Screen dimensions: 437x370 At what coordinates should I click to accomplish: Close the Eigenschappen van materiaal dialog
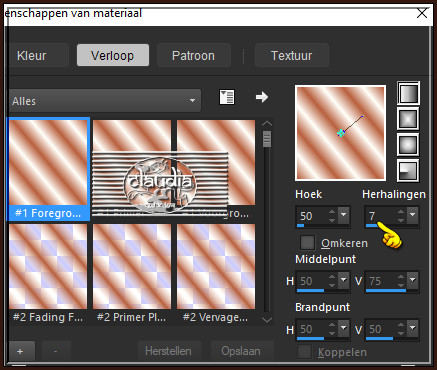pyautogui.click(x=422, y=13)
